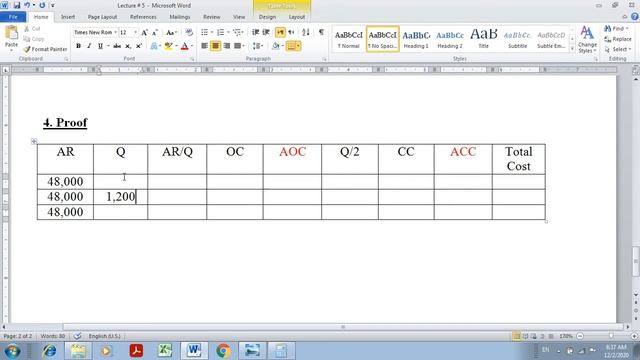Open the font name dropdown

(x=116, y=32)
